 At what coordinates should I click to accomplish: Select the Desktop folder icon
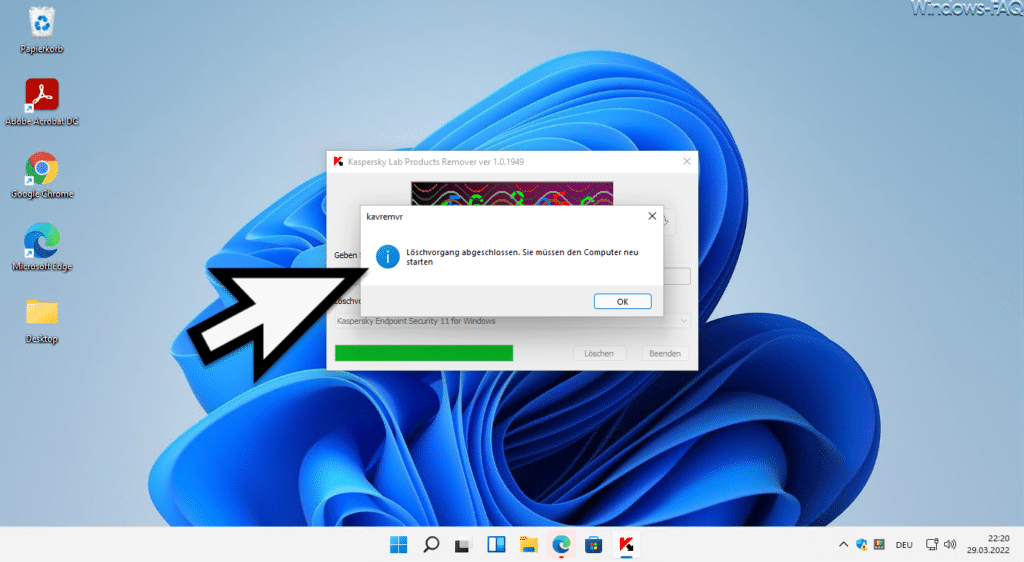(x=42, y=320)
